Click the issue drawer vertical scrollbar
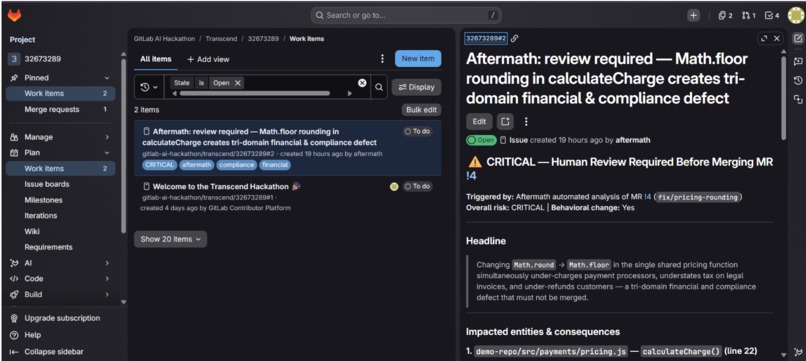The height and width of the screenshot is (361, 806). 783,98
